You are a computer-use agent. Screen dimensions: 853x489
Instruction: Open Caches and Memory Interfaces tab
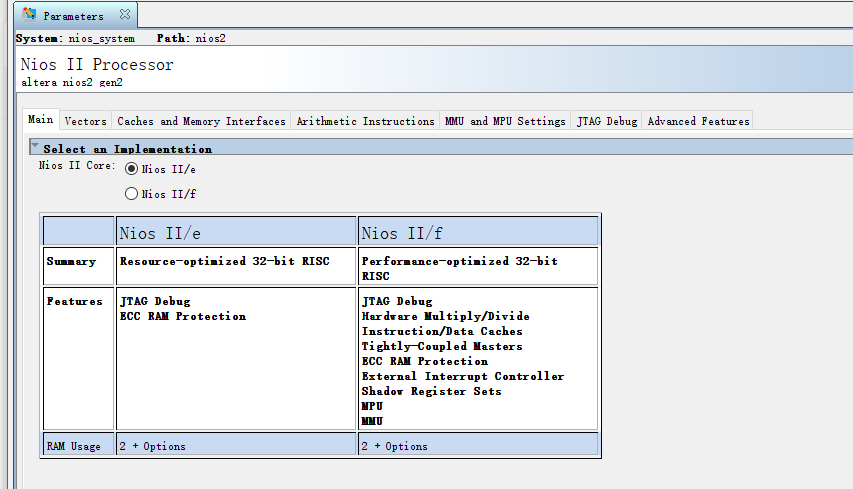point(201,121)
